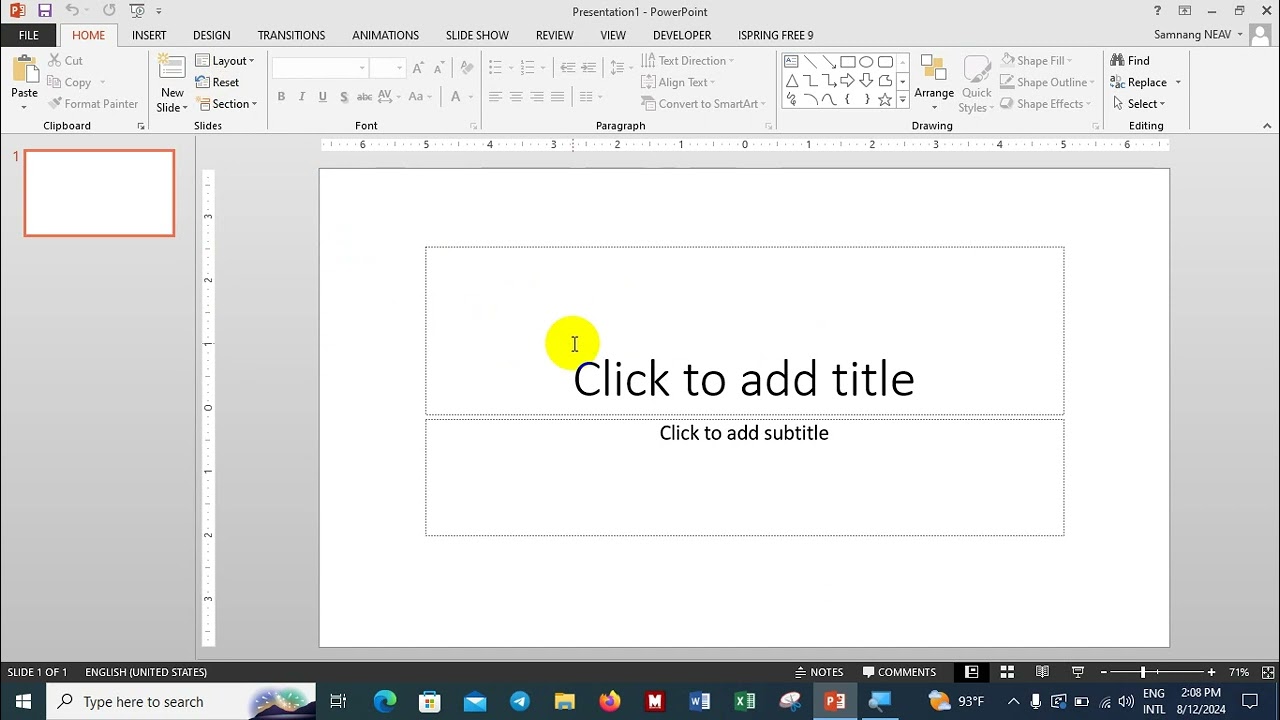Screen dimensions: 1280x720
Task: Justify the paragraph text
Action: tap(558, 97)
